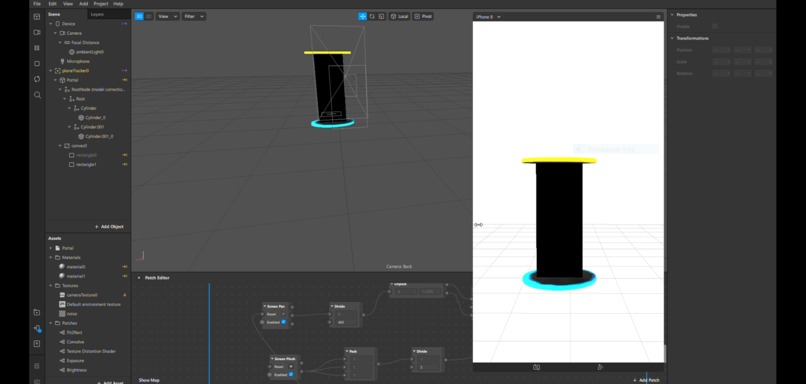Collapse the Portal object node
Viewport: 806px width, 384px height.
56,80
